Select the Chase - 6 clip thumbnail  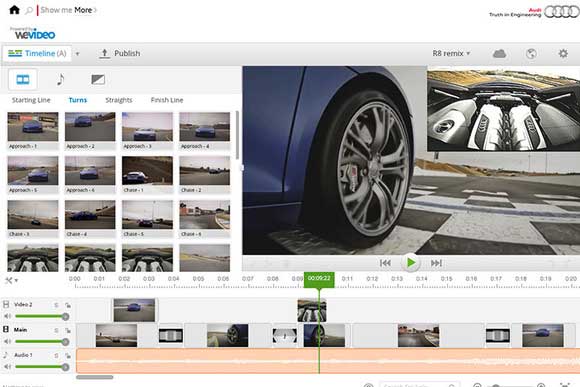pos(205,215)
